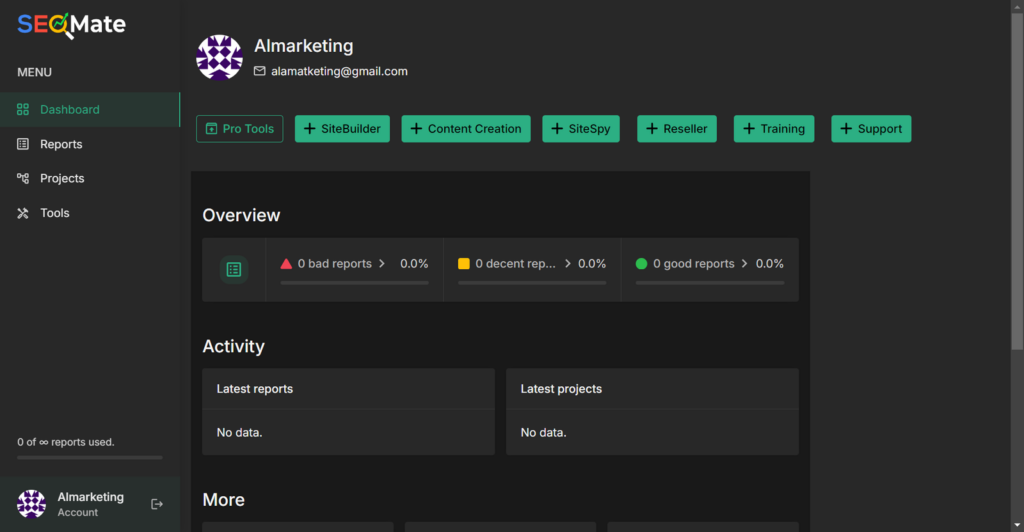Click the good reports progress bar
This screenshot has width=1024, height=532.
click(x=710, y=283)
